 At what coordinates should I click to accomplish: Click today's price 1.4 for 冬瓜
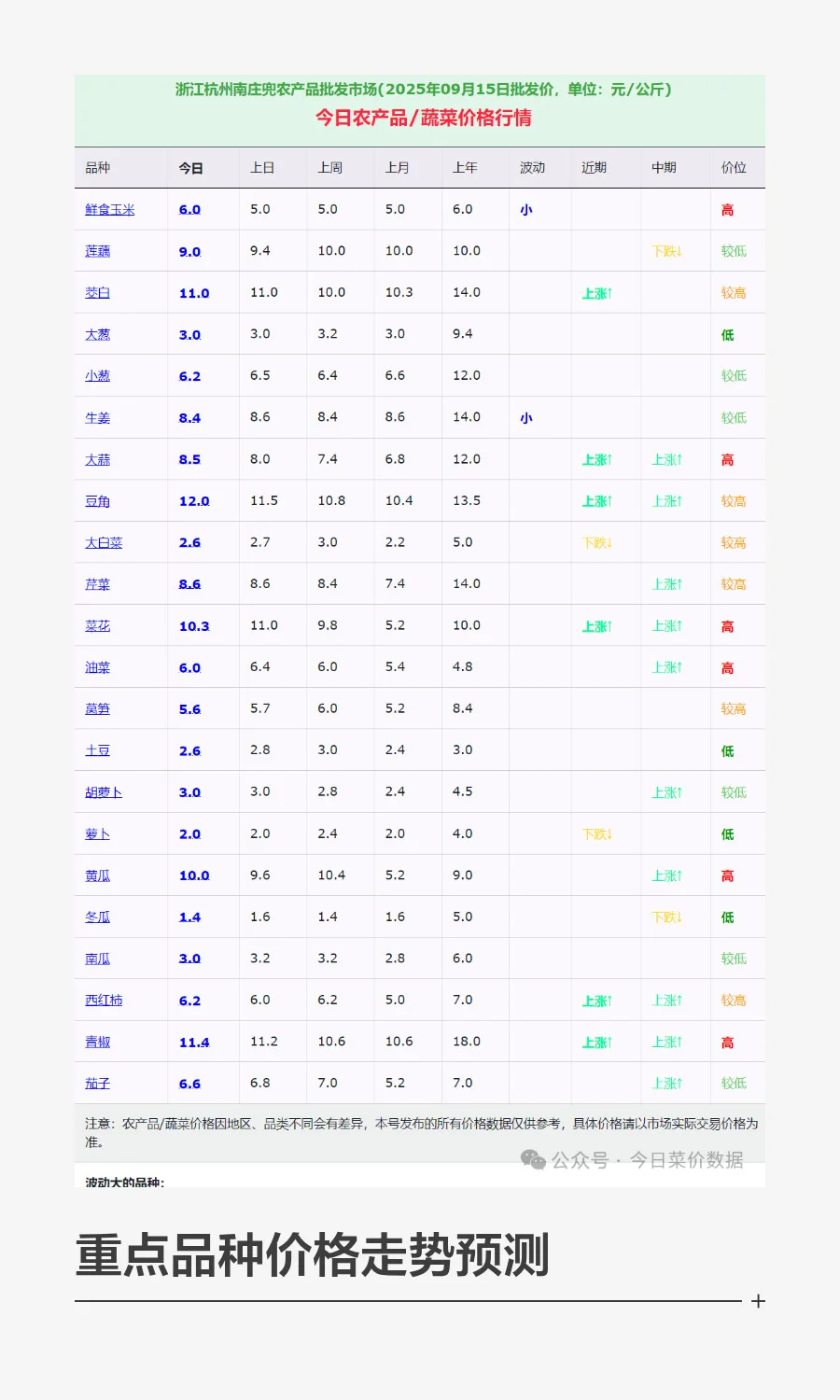pos(189,917)
